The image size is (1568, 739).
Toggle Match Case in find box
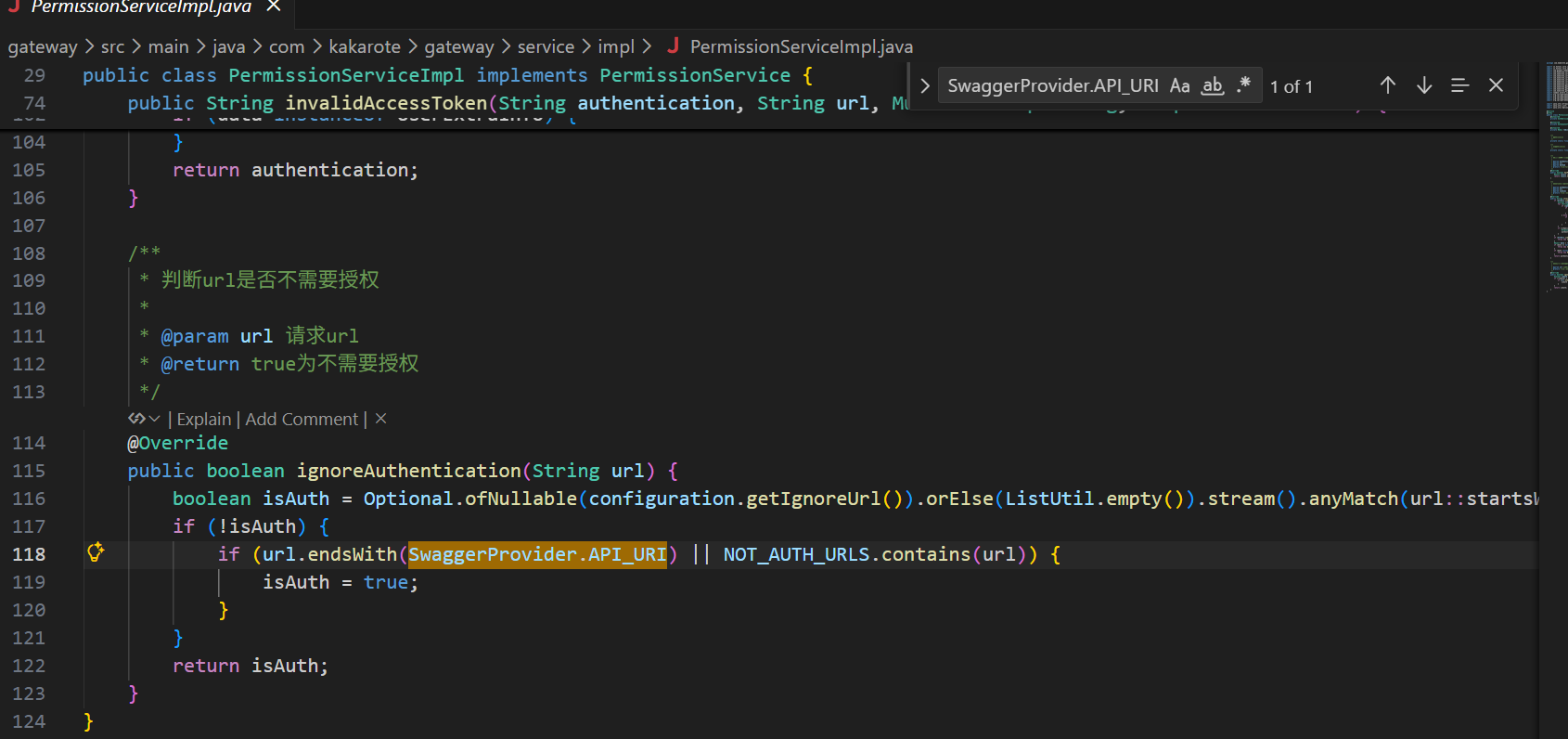(1179, 86)
